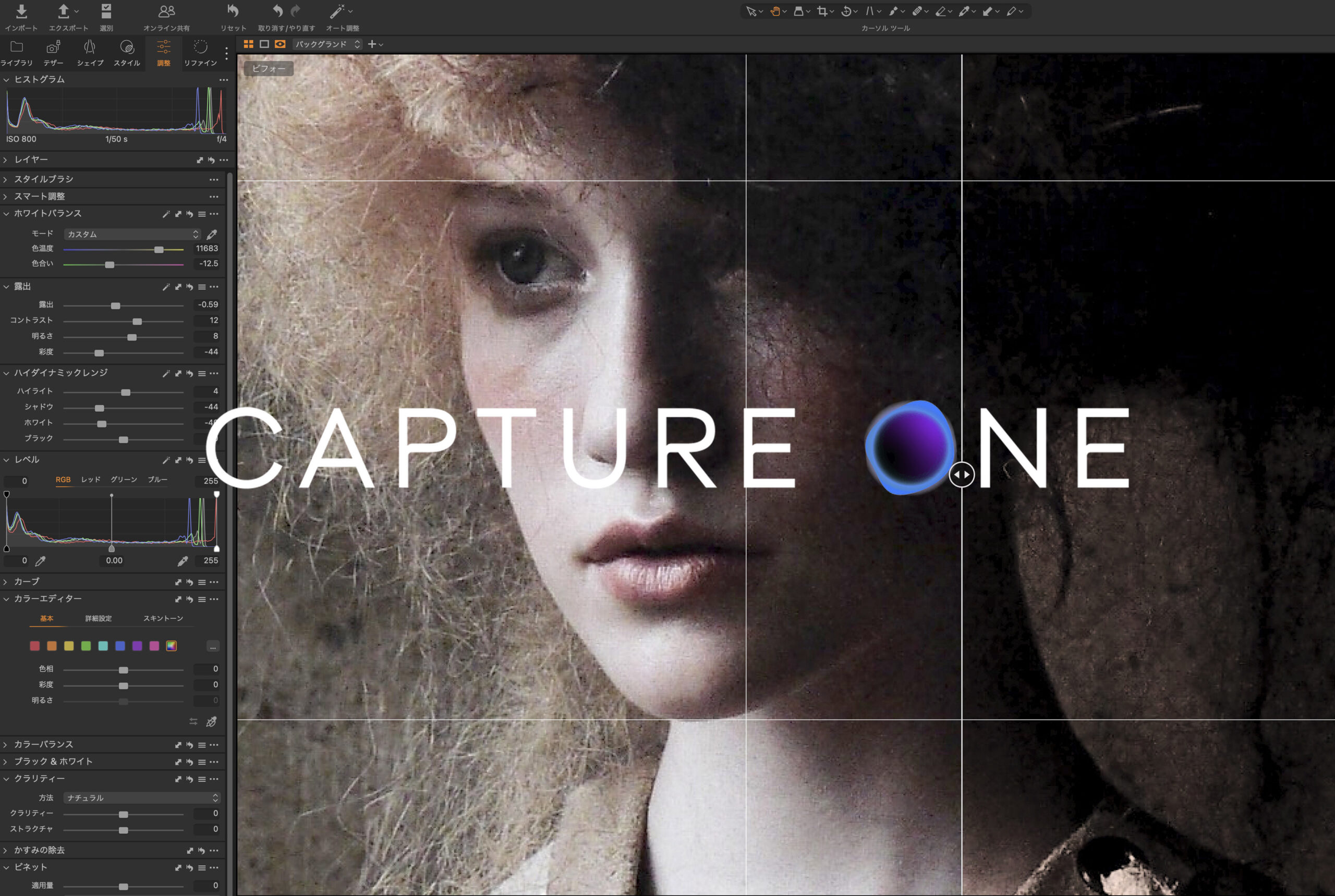Click the ビフォー label button
Viewport: 1335px width, 896px height.
pyautogui.click(x=269, y=69)
